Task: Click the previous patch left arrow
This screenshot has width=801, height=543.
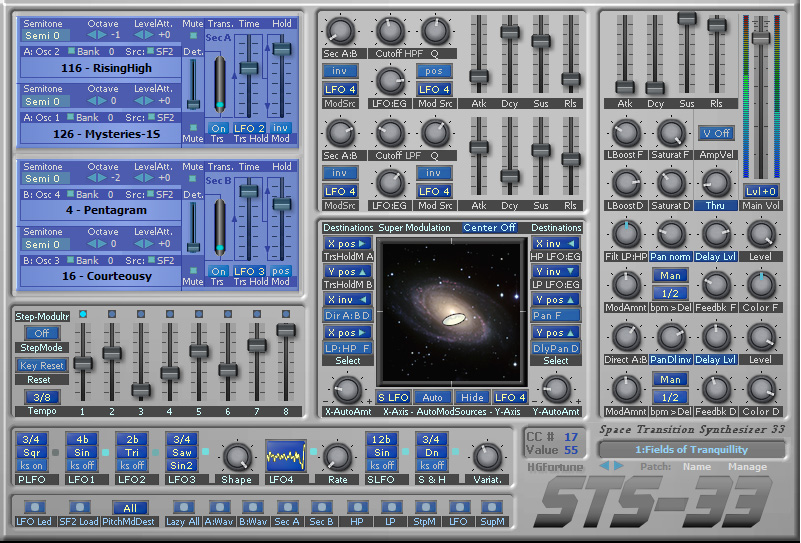Action: [604, 466]
